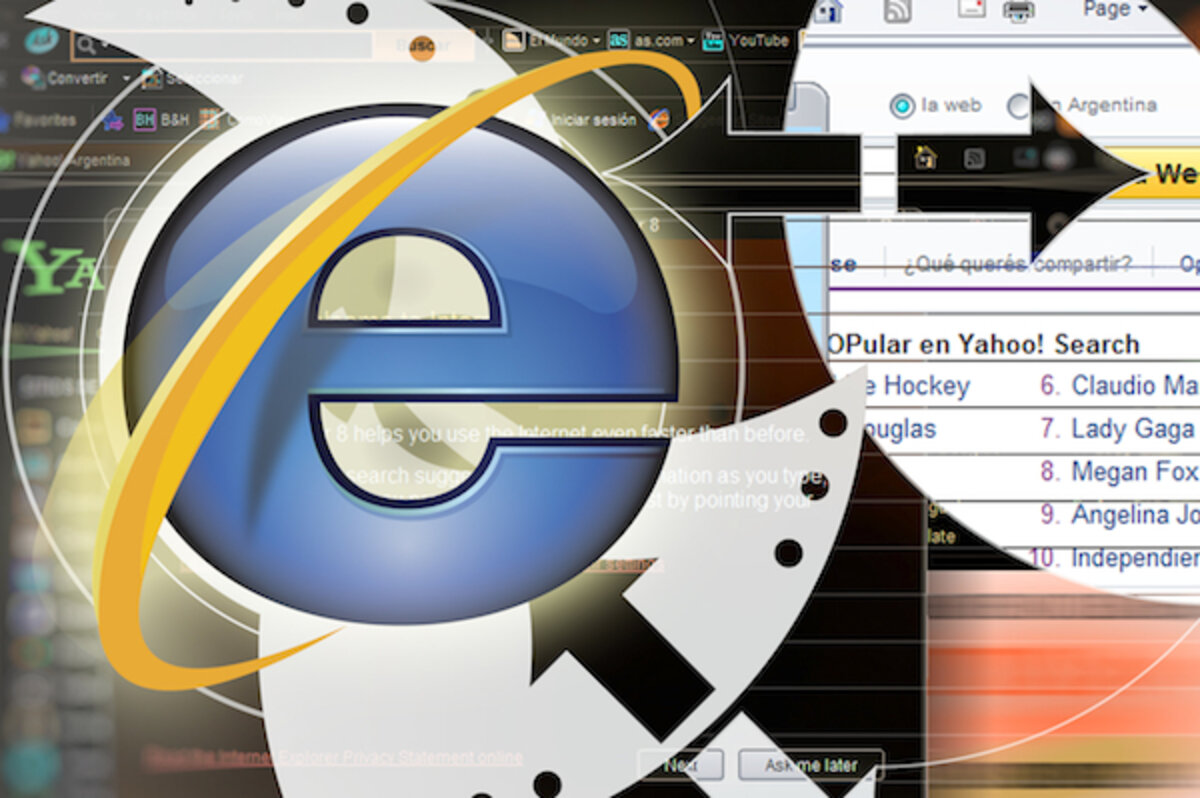1200x798 pixels.
Task: Click the Lady Gaga search link
Action: [x=1132, y=429]
